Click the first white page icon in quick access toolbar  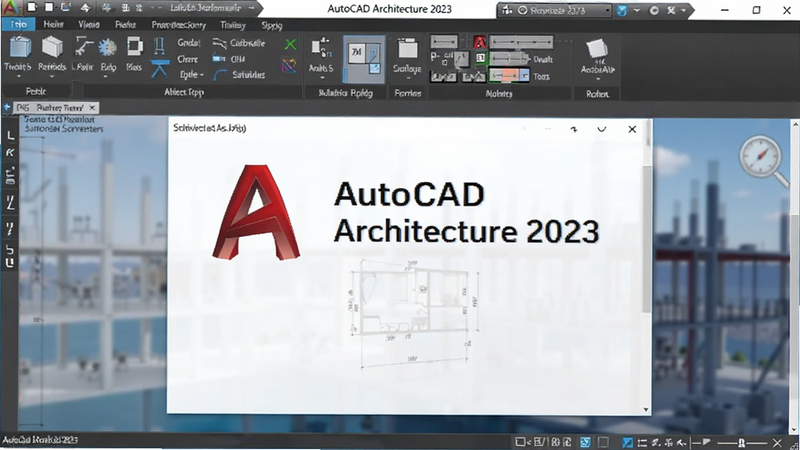click(32, 8)
